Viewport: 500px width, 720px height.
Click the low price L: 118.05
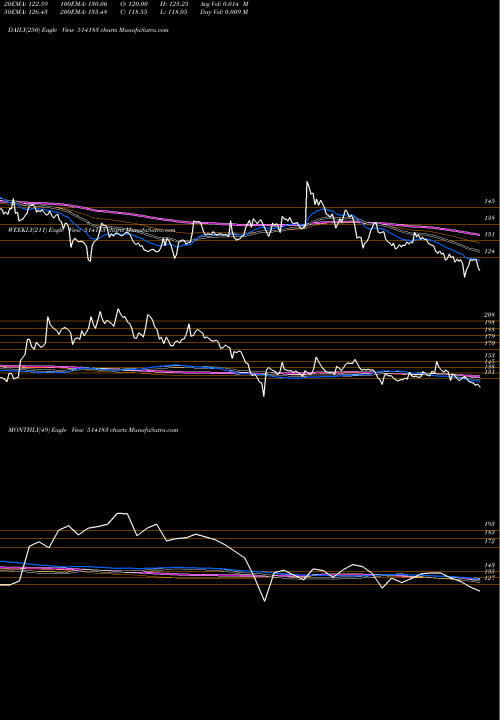[x=174, y=12]
